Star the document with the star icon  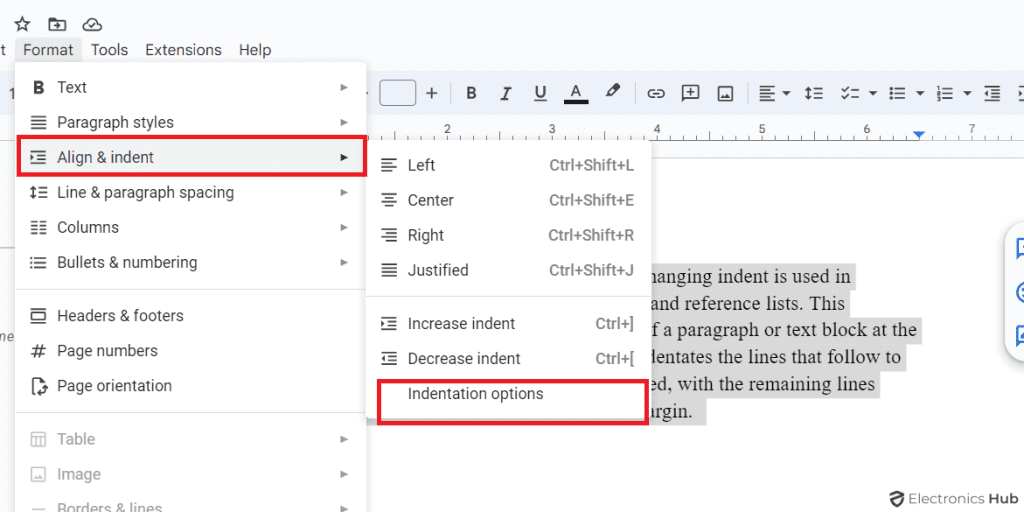point(22,24)
